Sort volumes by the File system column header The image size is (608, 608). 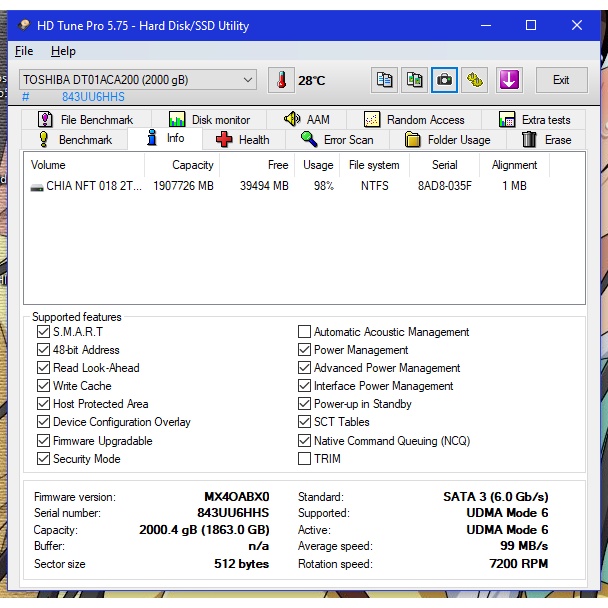coord(374,165)
